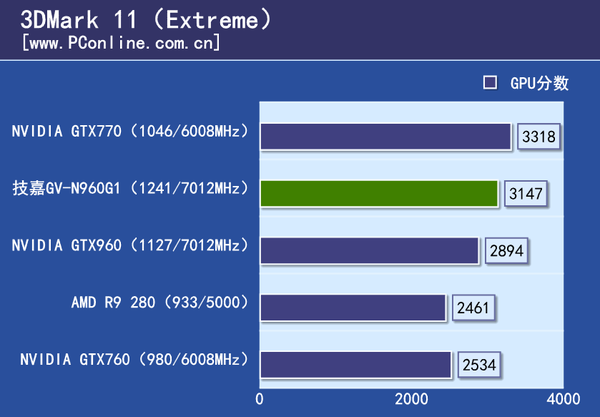Image resolution: width=600 pixels, height=417 pixels.
Task: Click the GPU分数 legend label
Action: tap(539, 83)
